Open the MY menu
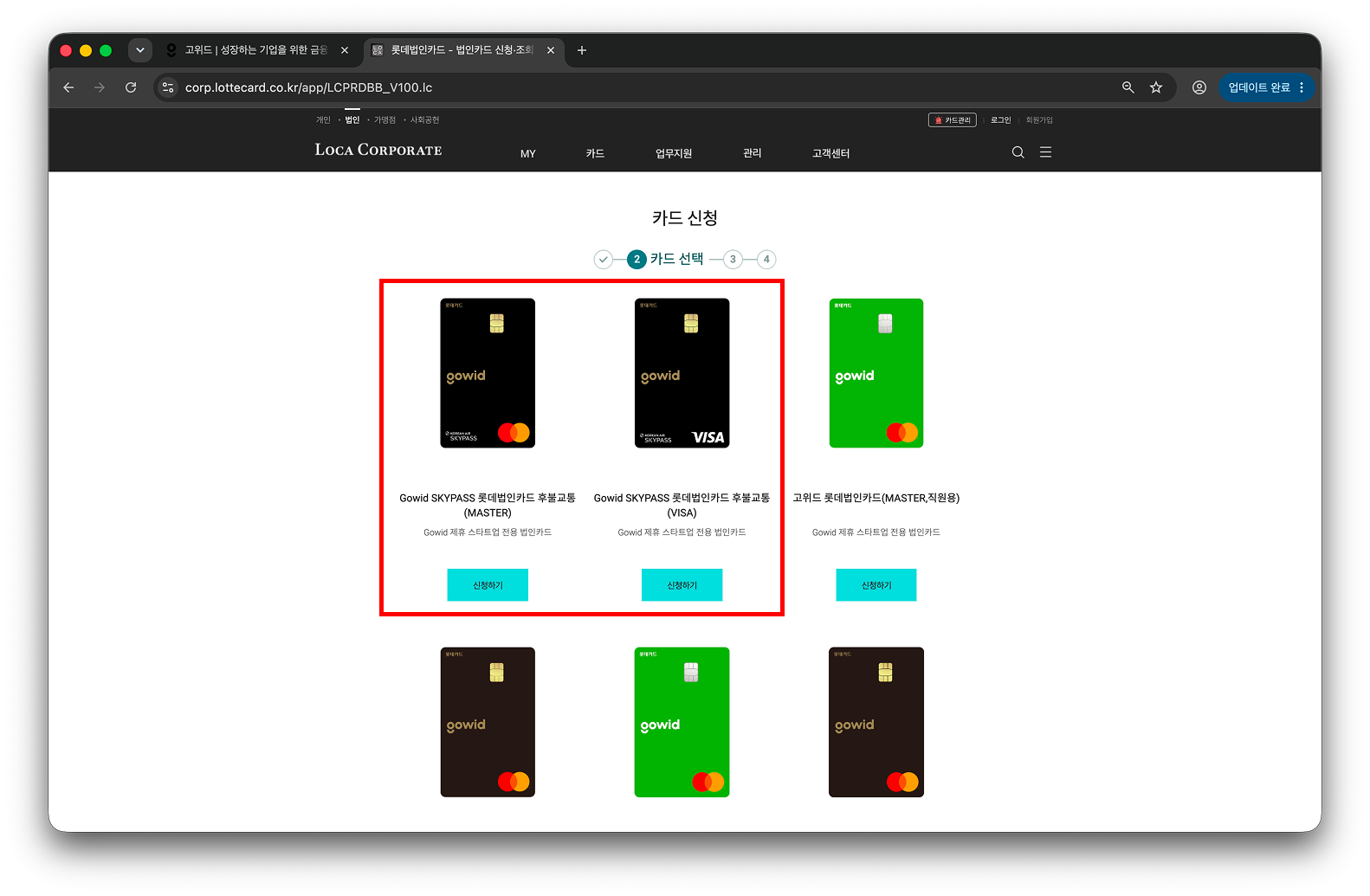 [528, 153]
